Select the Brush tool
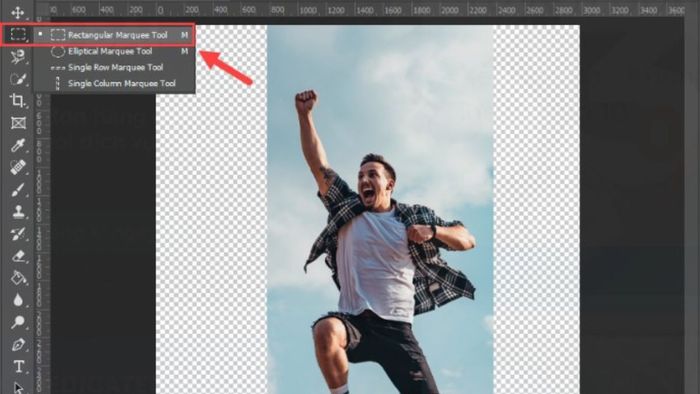The image size is (700, 394). pyautogui.click(x=18, y=190)
